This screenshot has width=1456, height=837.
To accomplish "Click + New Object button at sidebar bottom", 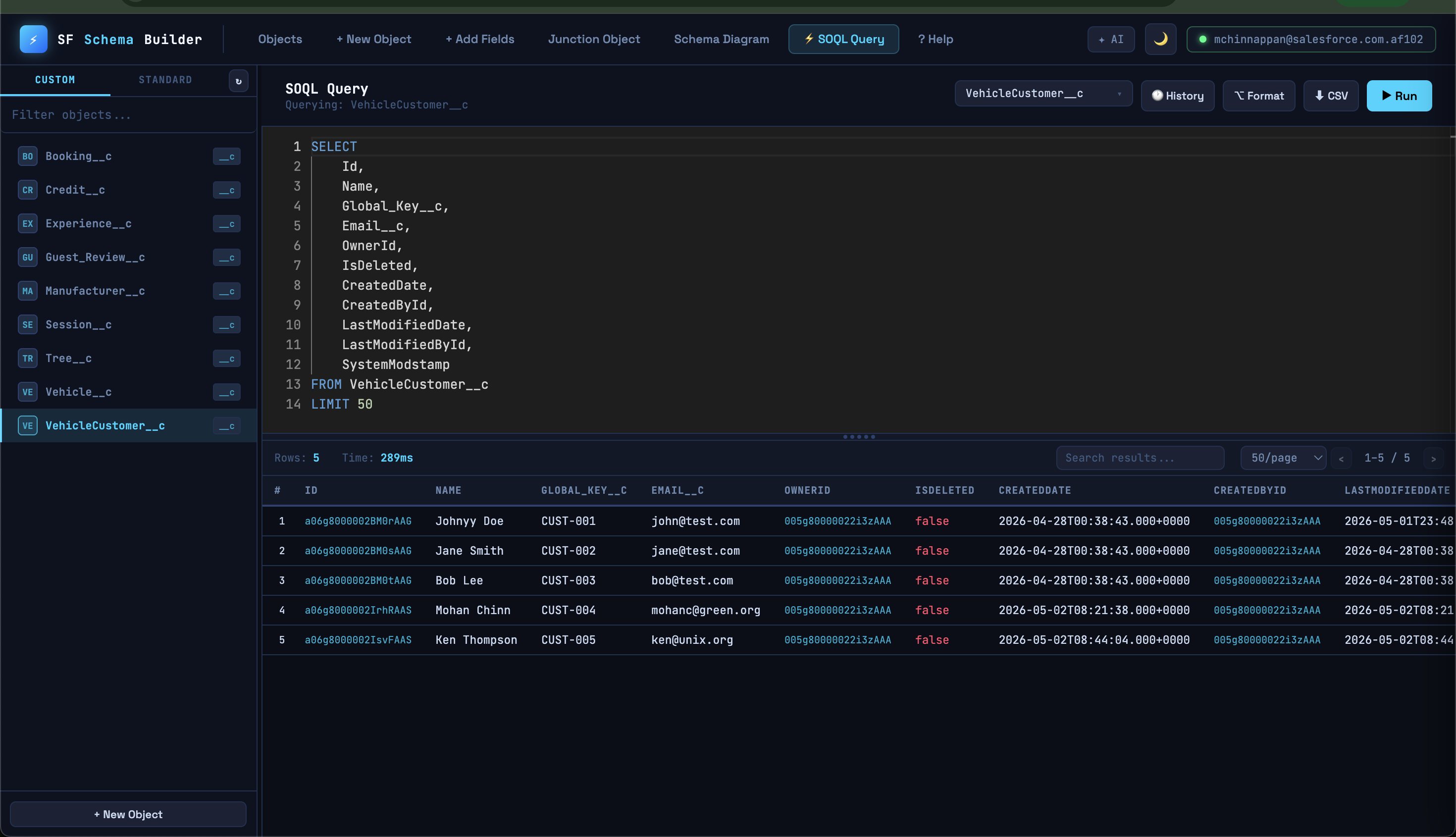I will (128, 815).
